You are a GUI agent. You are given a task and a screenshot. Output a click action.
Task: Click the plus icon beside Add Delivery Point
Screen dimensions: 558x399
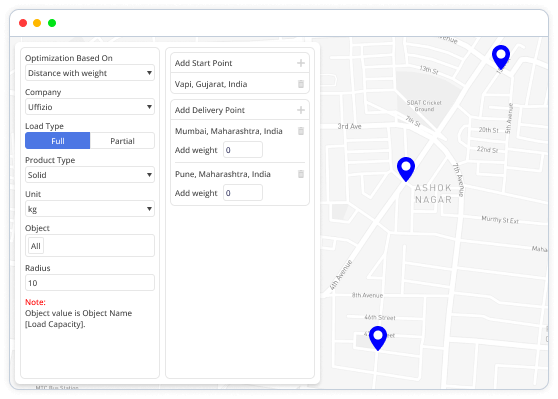[x=301, y=110]
